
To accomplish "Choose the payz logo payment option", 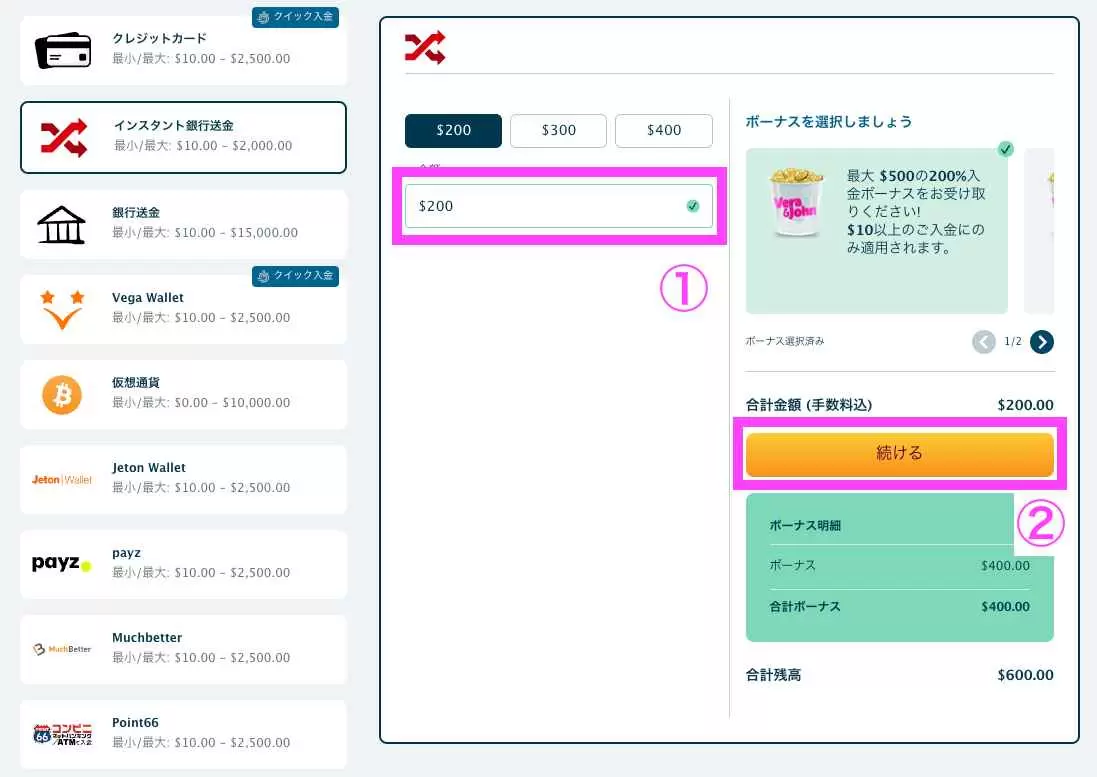I will (x=62, y=564).
